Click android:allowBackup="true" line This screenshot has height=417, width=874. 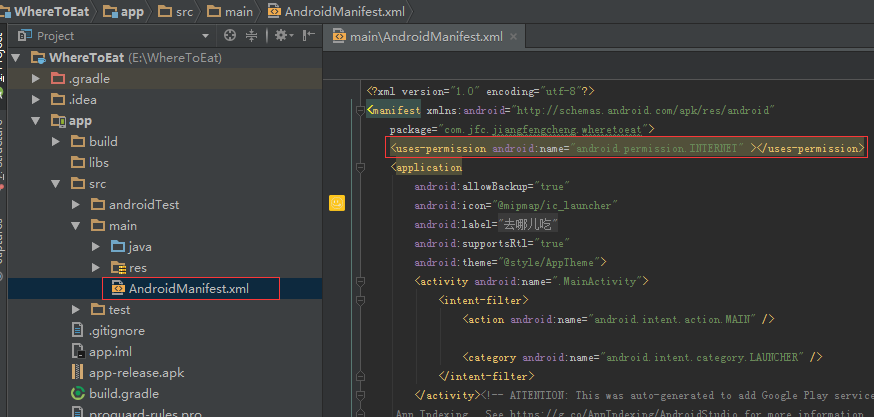coord(491,186)
